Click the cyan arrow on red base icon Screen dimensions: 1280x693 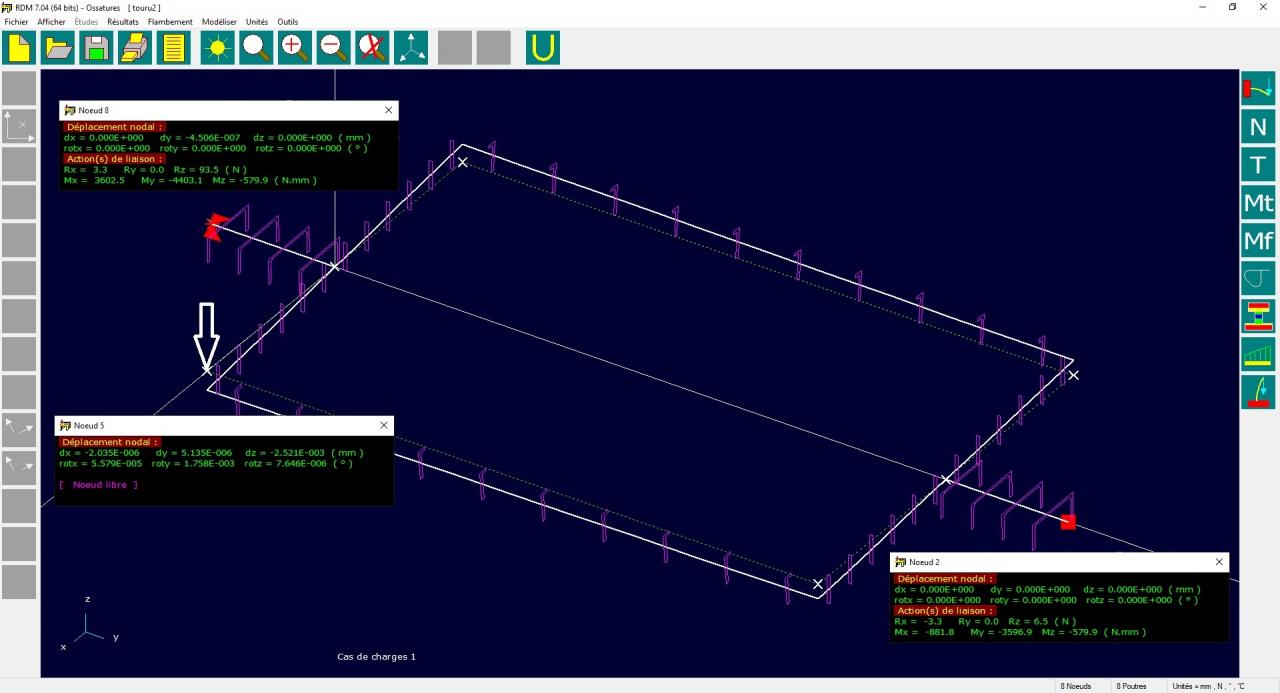click(1258, 392)
